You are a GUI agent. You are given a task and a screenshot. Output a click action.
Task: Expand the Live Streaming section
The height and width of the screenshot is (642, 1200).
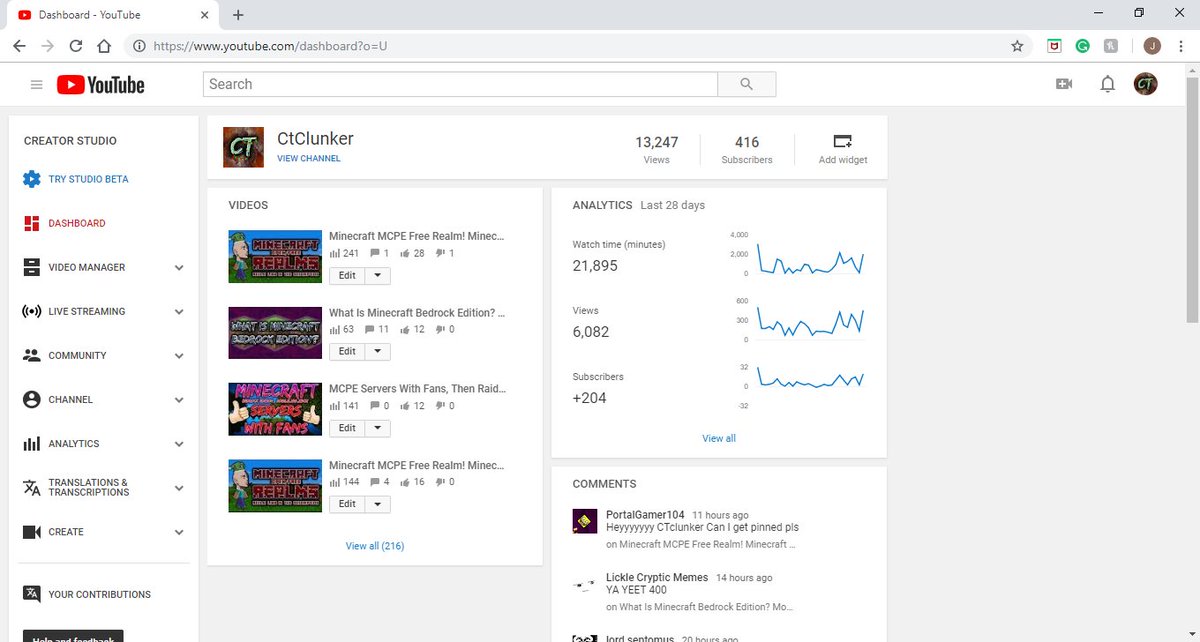tap(179, 311)
